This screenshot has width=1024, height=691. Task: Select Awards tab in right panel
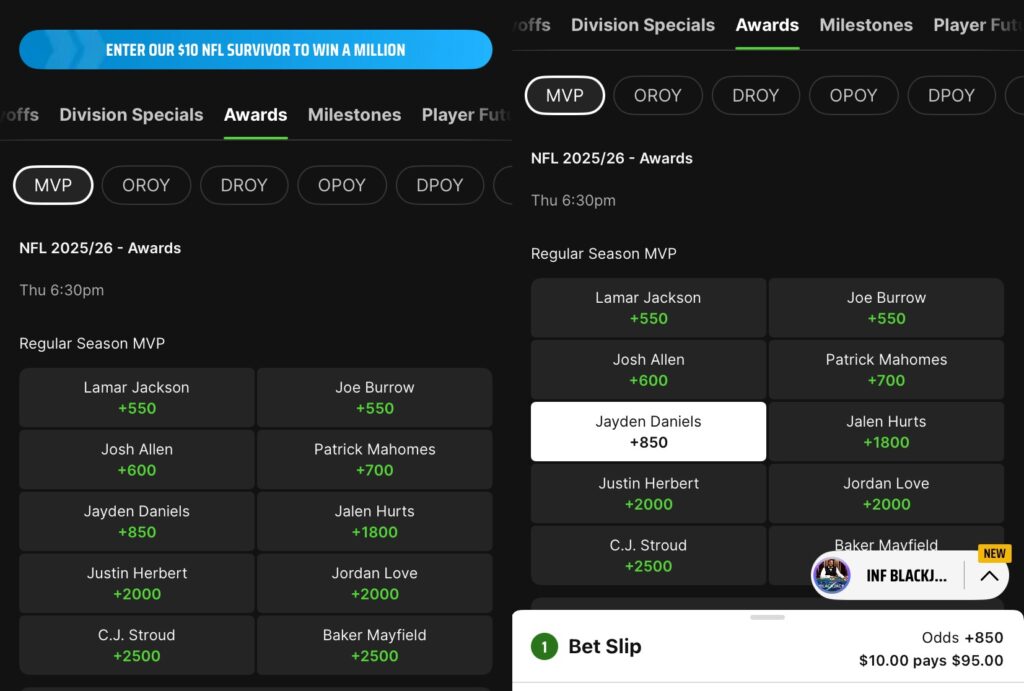coord(767,25)
